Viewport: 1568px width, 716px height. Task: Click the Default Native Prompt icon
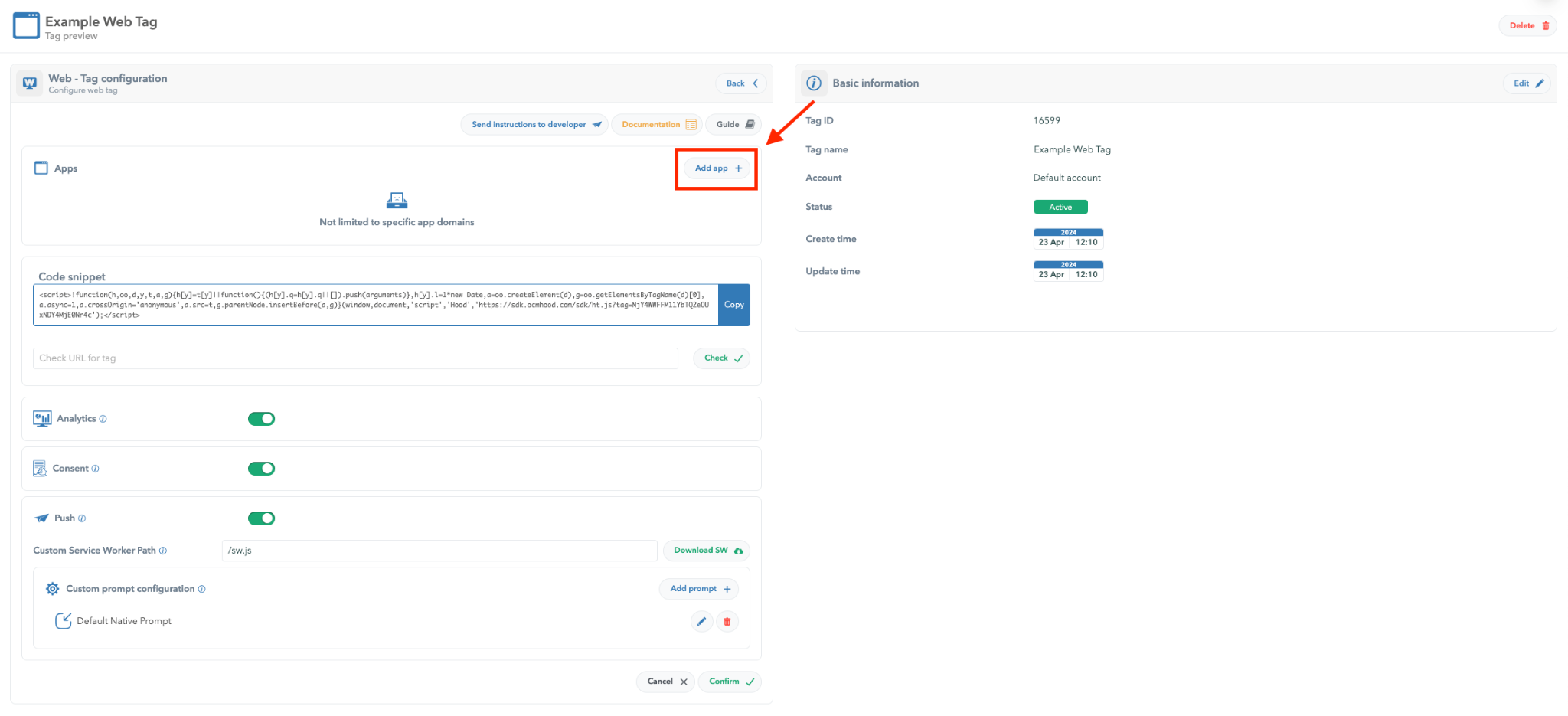coord(63,621)
